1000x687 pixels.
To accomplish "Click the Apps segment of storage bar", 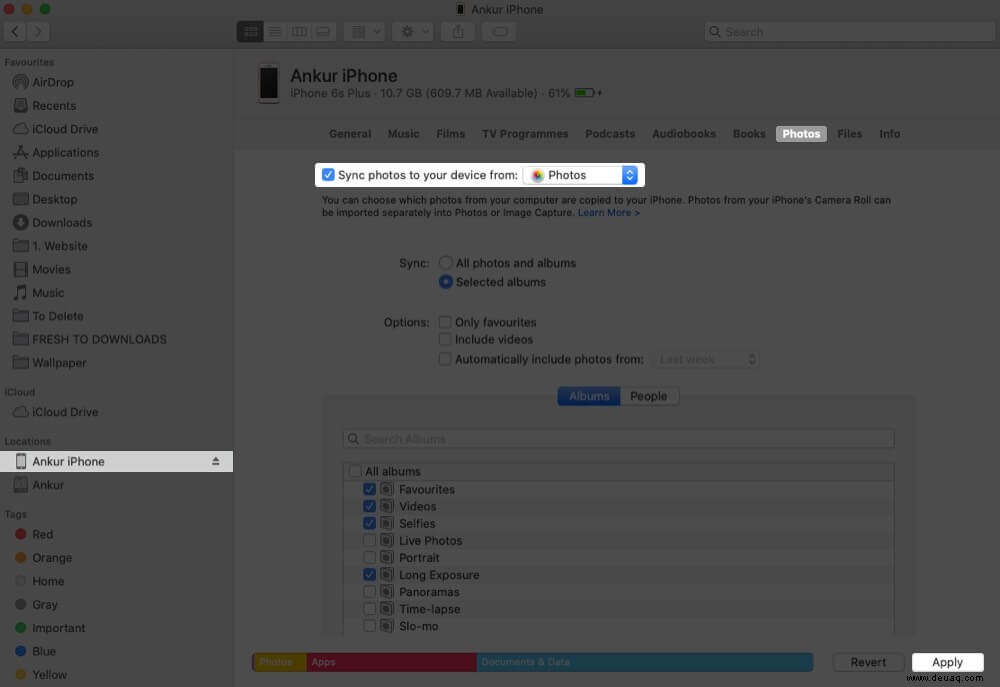I will point(391,662).
